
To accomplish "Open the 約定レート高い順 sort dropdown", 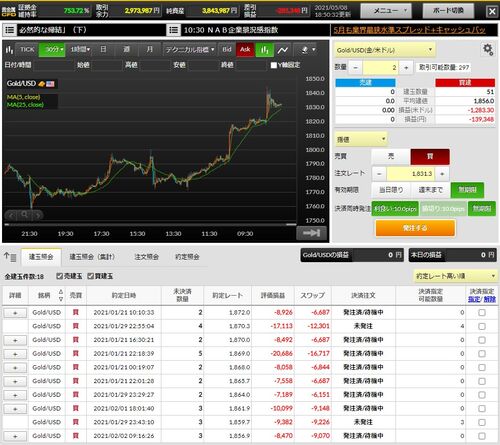I will (455, 276).
